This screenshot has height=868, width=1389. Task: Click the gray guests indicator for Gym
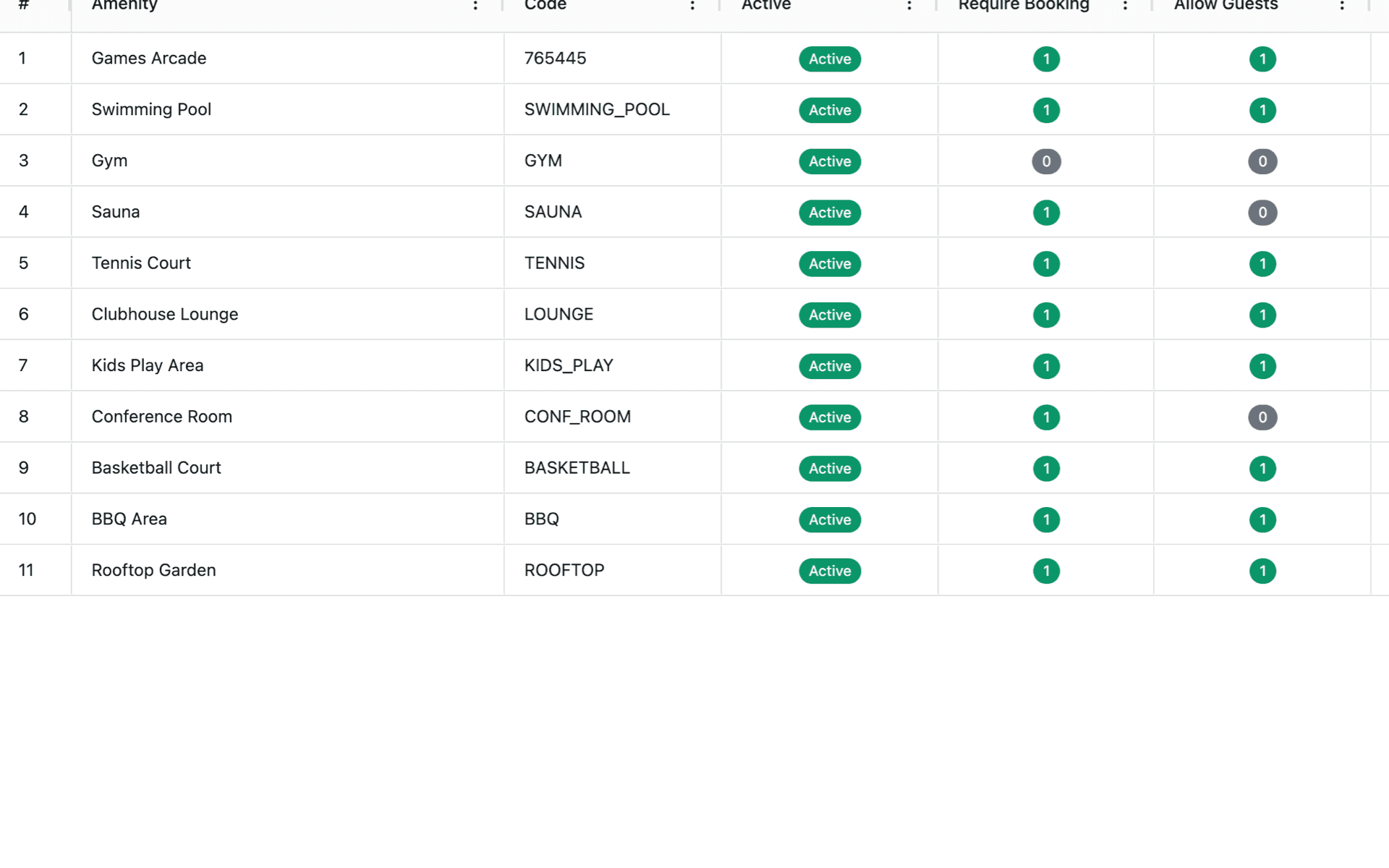(x=1263, y=161)
